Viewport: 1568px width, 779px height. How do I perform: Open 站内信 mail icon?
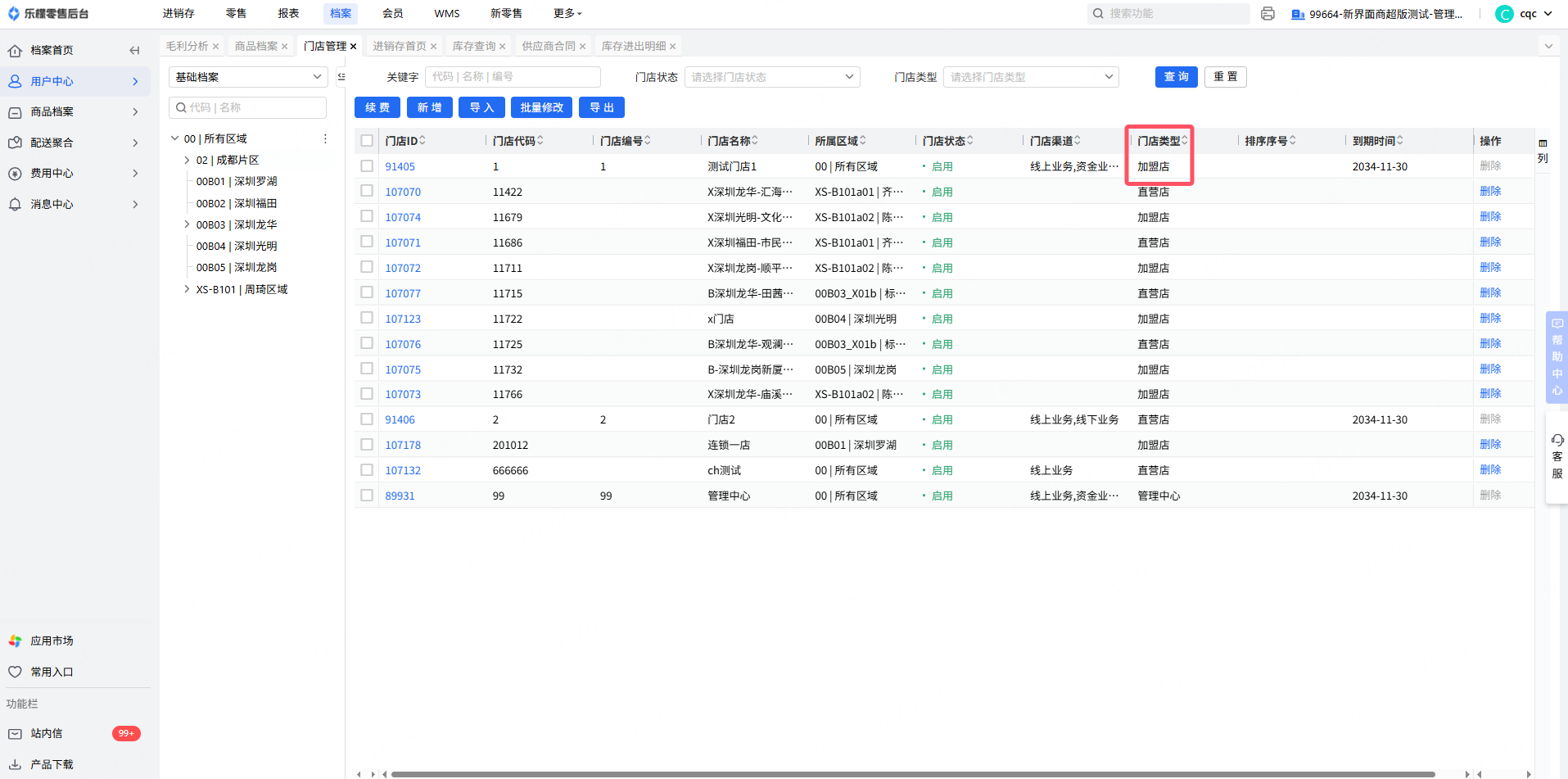point(15,734)
